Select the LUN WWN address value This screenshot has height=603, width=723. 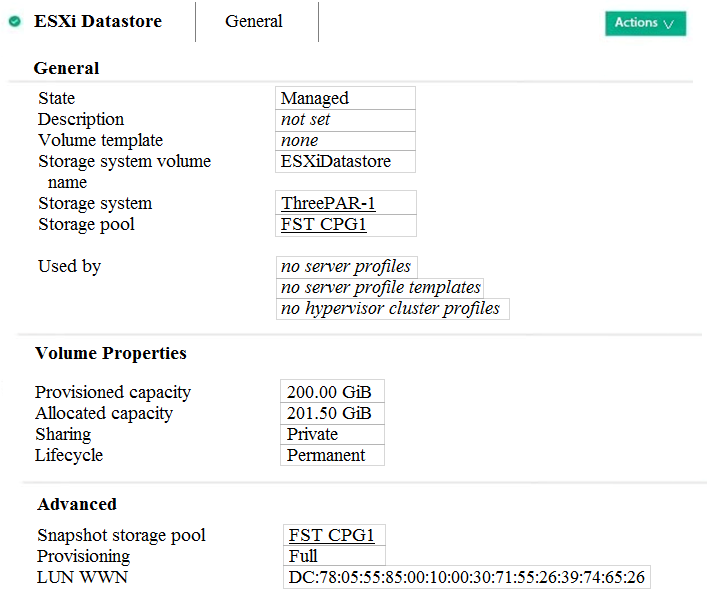pyautogui.click(x=466, y=577)
